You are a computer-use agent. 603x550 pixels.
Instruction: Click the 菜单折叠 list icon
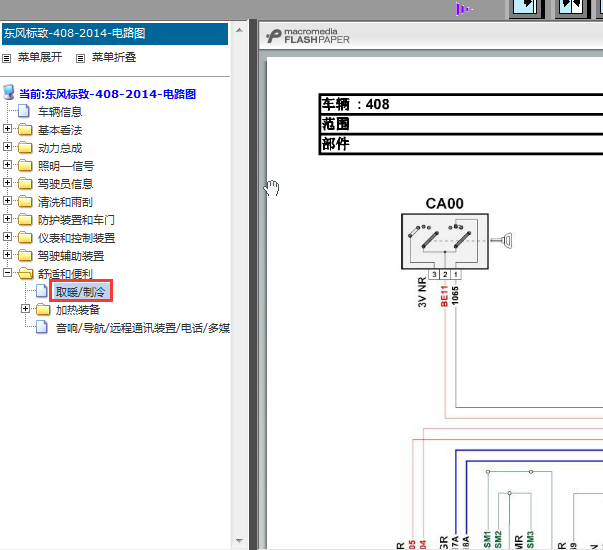[80, 58]
